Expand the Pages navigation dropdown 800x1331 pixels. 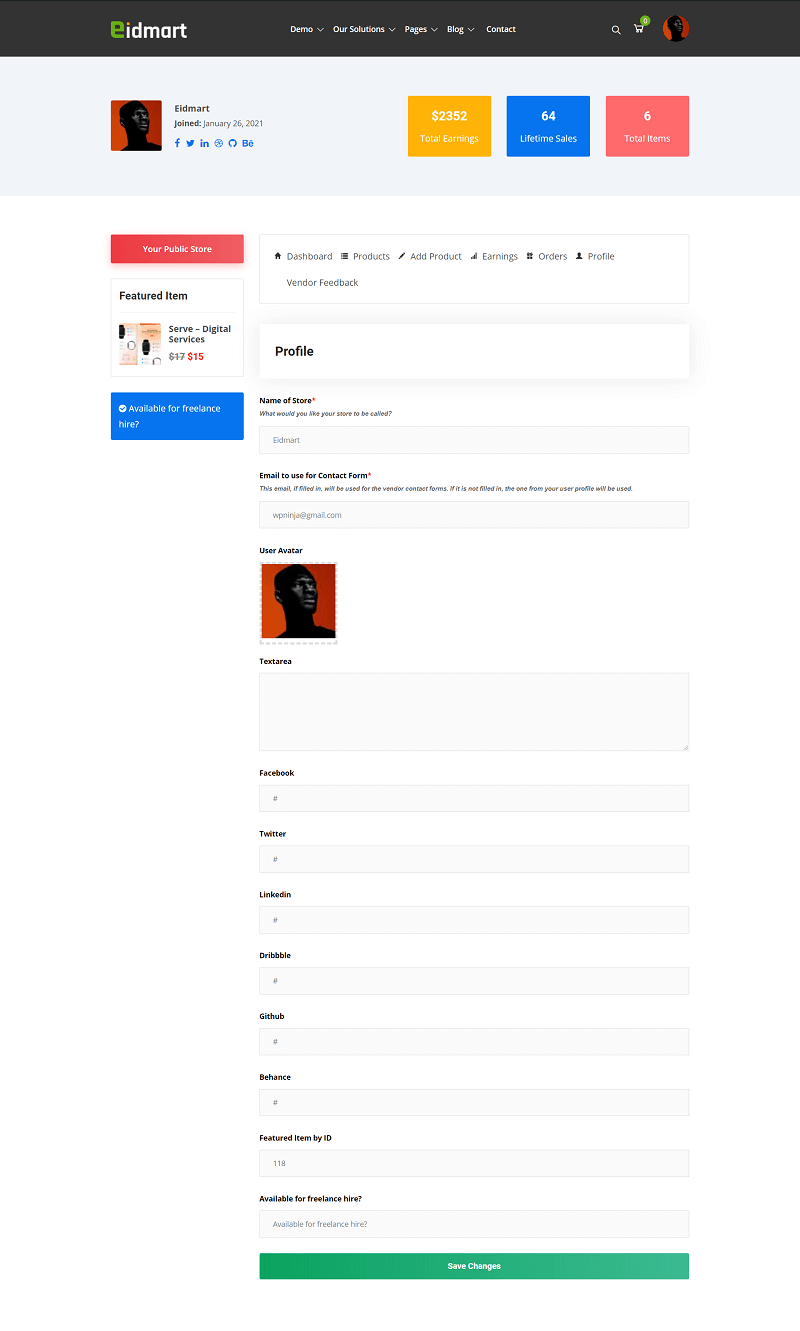[416, 29]
